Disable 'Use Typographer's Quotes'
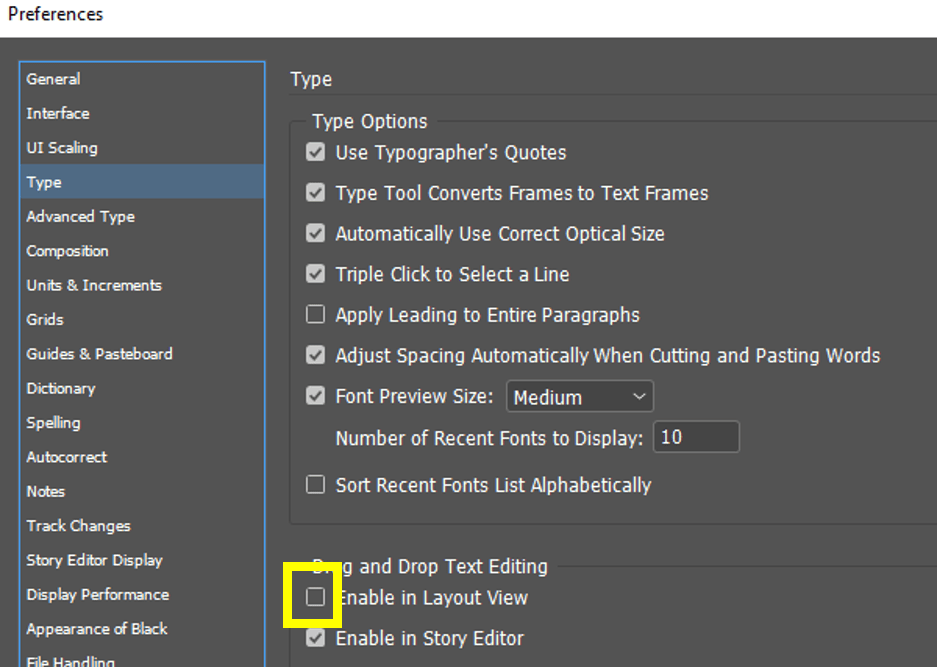The width and height of the screenshot is (937, 667). coord(315,152)
